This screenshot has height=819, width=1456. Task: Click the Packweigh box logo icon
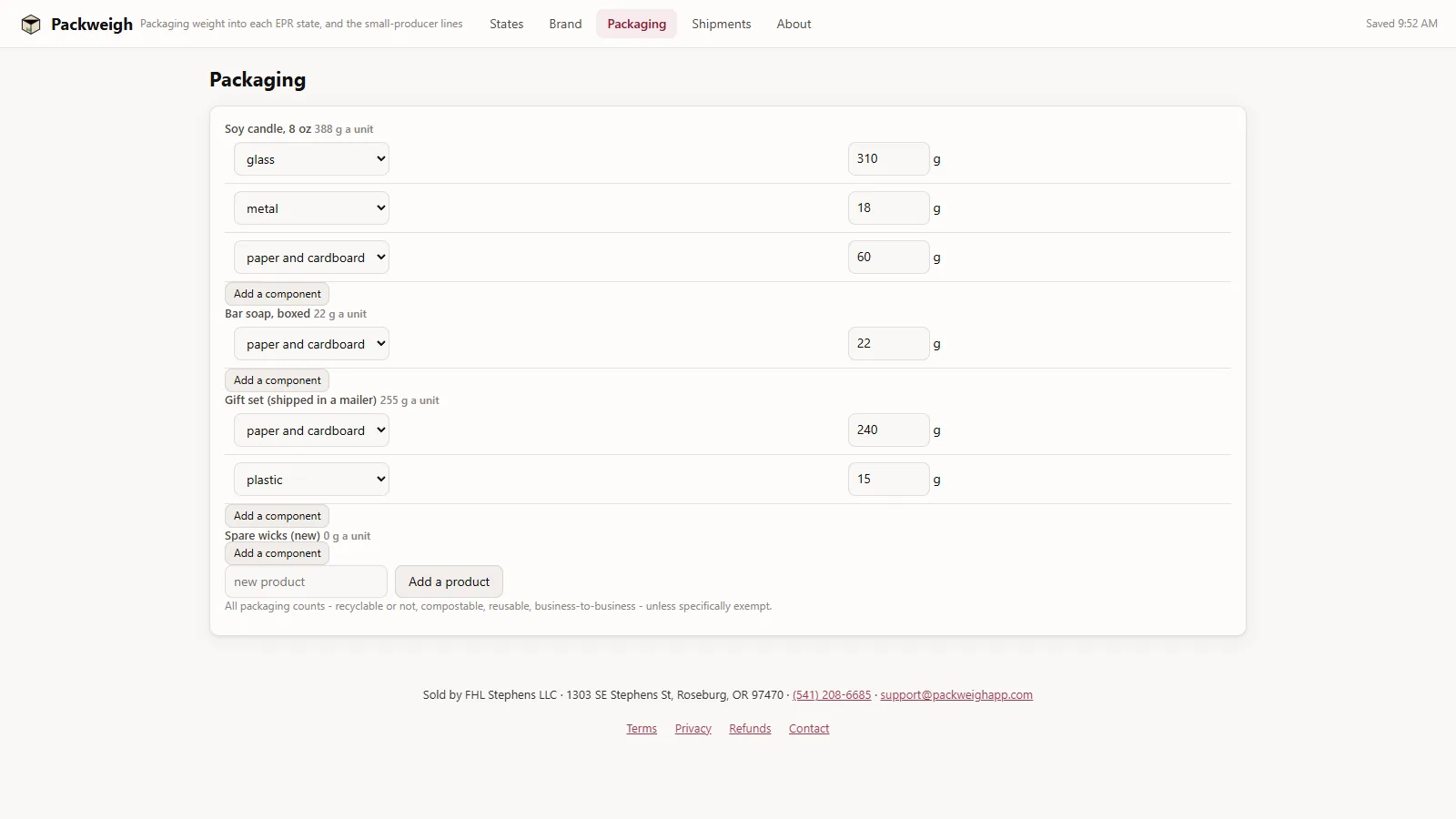[x=31, y=25]
